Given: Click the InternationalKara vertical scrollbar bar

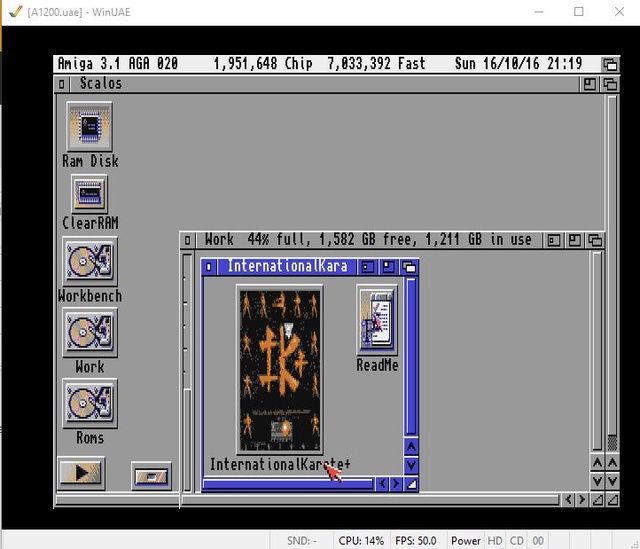Looking at the screenshot, I should [411, 356].
